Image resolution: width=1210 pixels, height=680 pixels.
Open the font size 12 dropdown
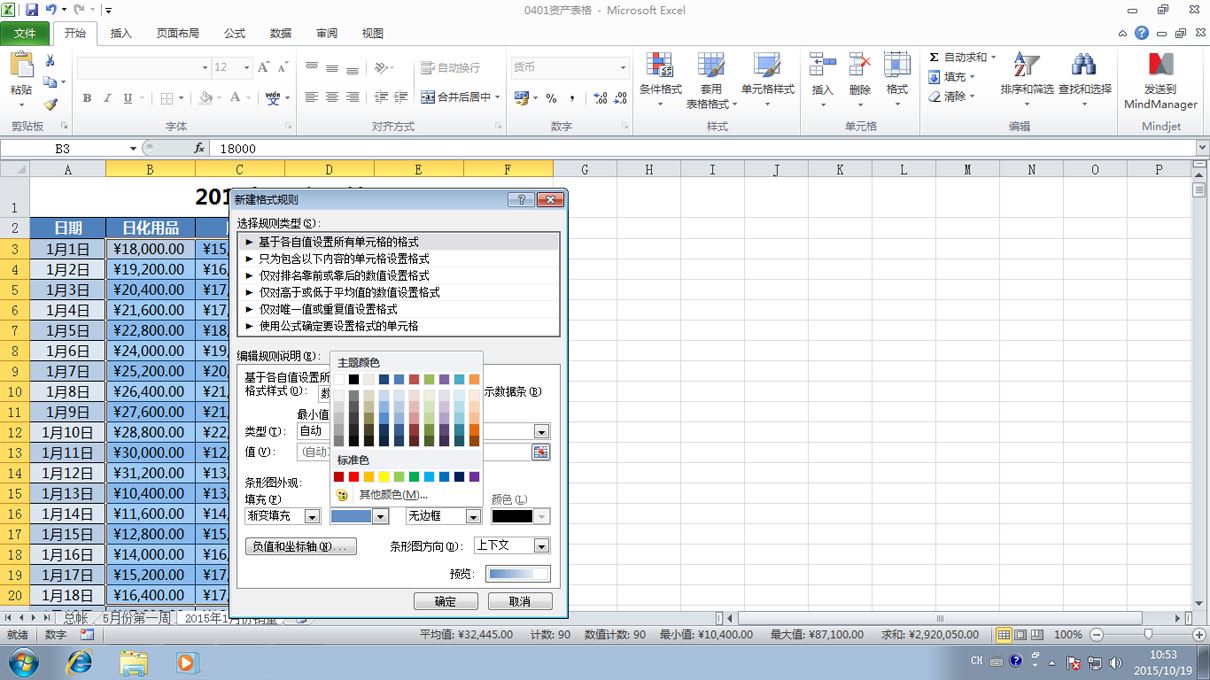click(x=247, y=67)
